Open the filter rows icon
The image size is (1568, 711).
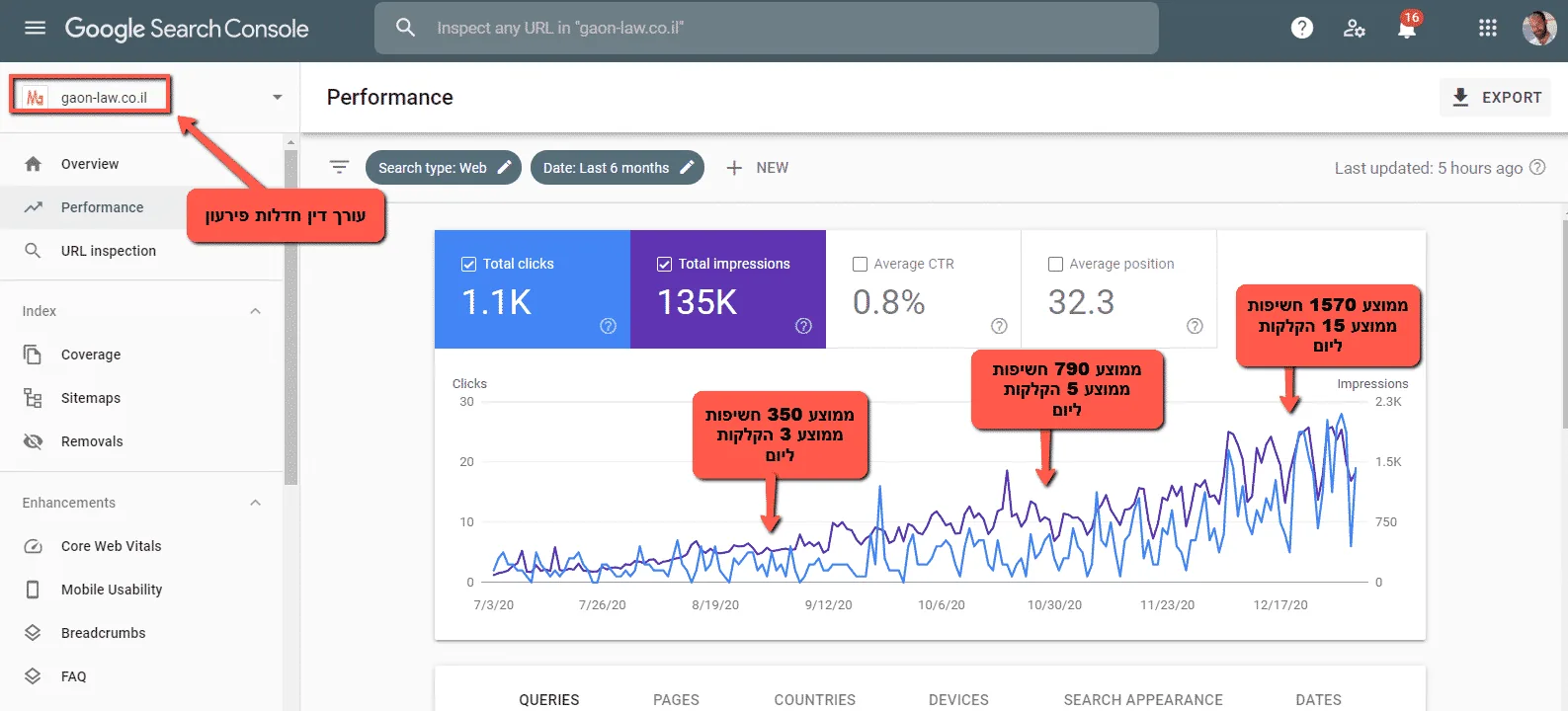(x=339, y=168)
